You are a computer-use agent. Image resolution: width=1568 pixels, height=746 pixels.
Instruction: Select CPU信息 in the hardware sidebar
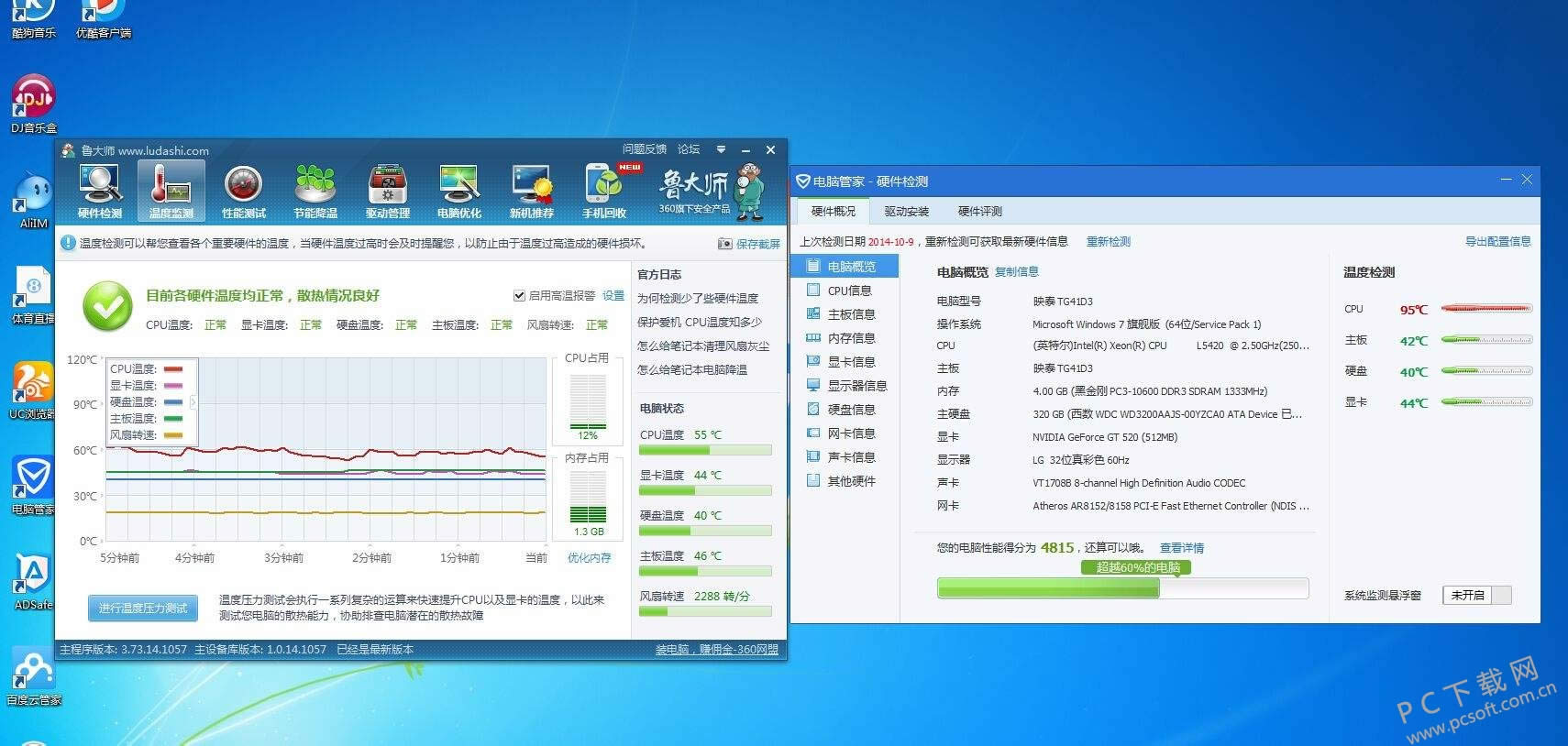click(845, 291)
